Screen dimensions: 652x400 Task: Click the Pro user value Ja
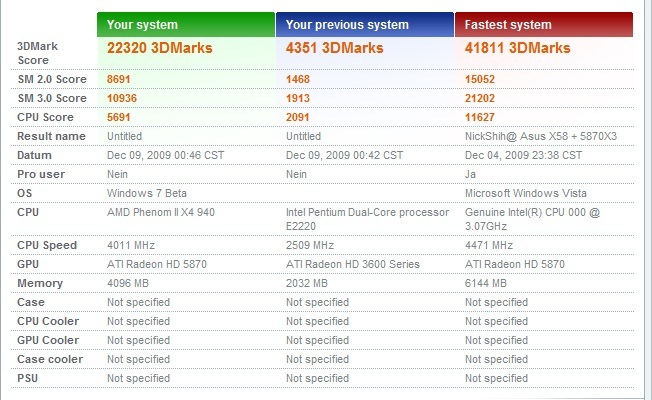click(x=470, y=174)
